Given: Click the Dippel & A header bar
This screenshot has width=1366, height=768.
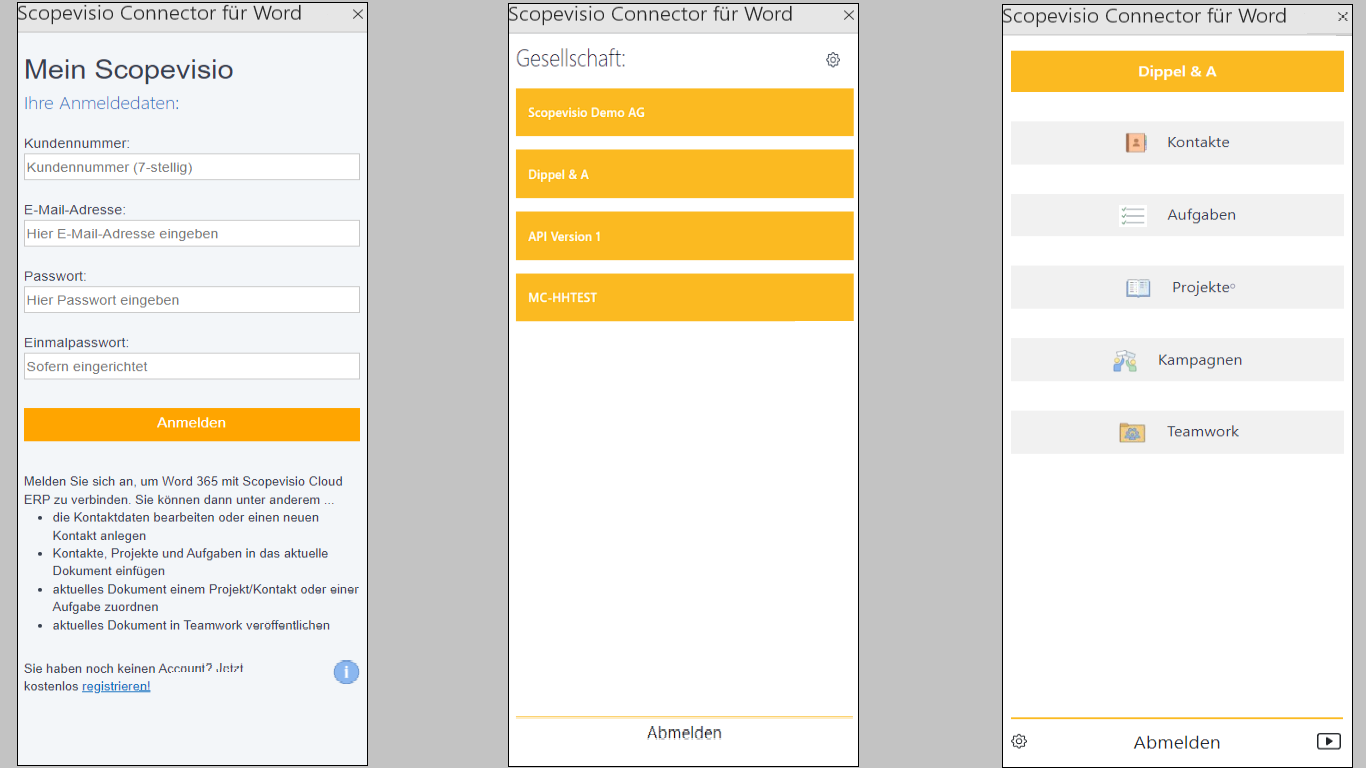Looking at the screenshot, I should [x=1177, y=71].
